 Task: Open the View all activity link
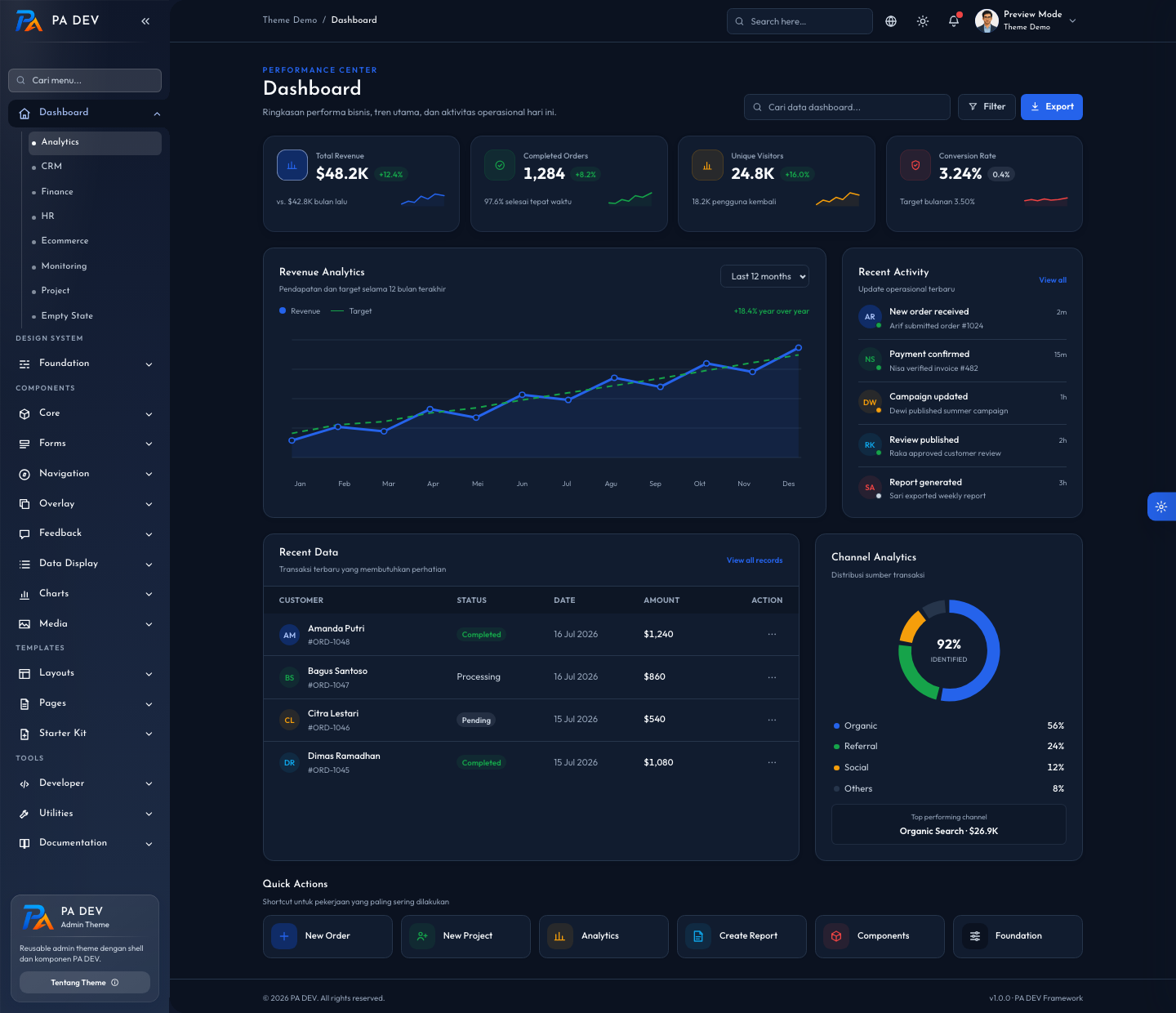(x=1053, y=280)
